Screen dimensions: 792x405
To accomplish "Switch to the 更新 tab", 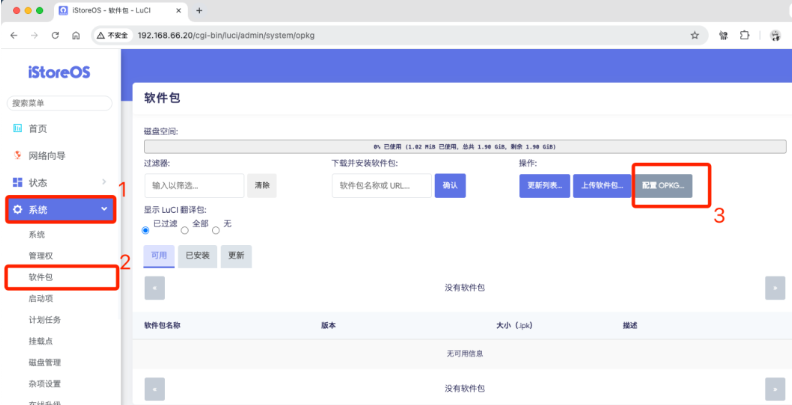I will click(236, 255).
